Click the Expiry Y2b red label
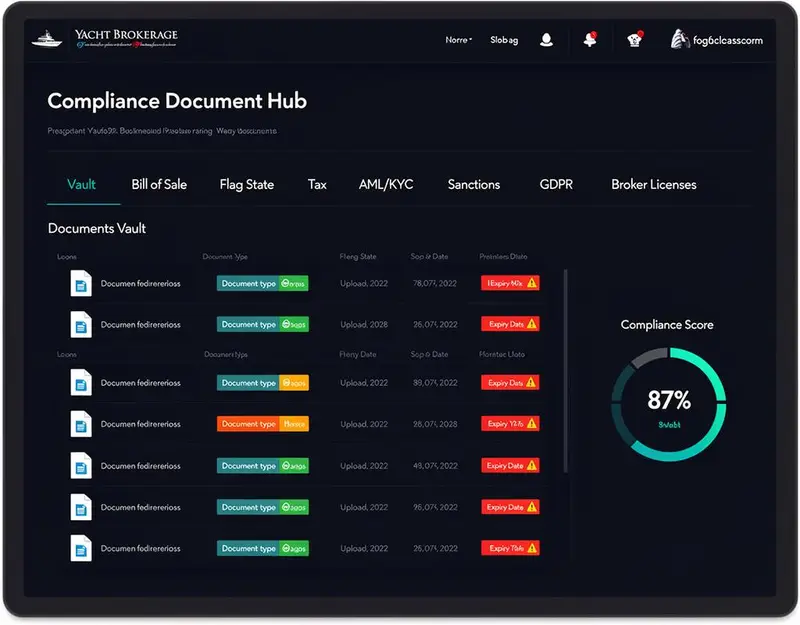 click(x=510, y=423)
